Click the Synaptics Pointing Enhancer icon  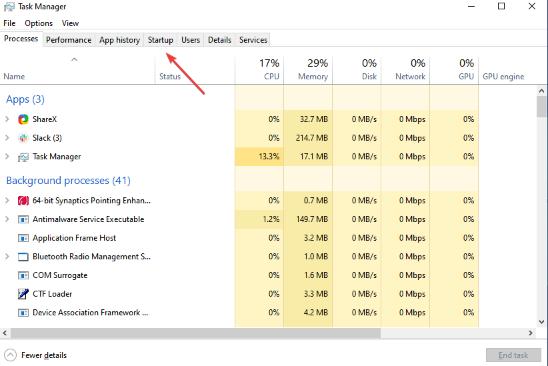[23, 201]
